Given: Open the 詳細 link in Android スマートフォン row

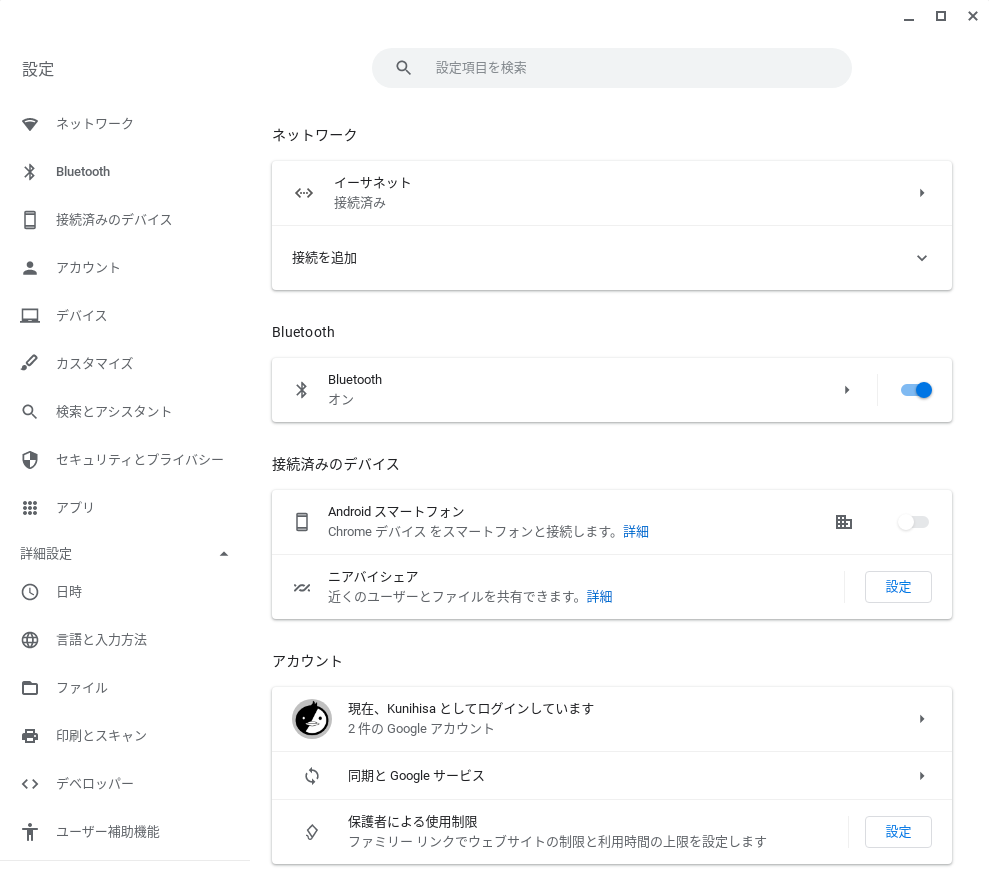Looking at the screenshot, I should (636, 532).
